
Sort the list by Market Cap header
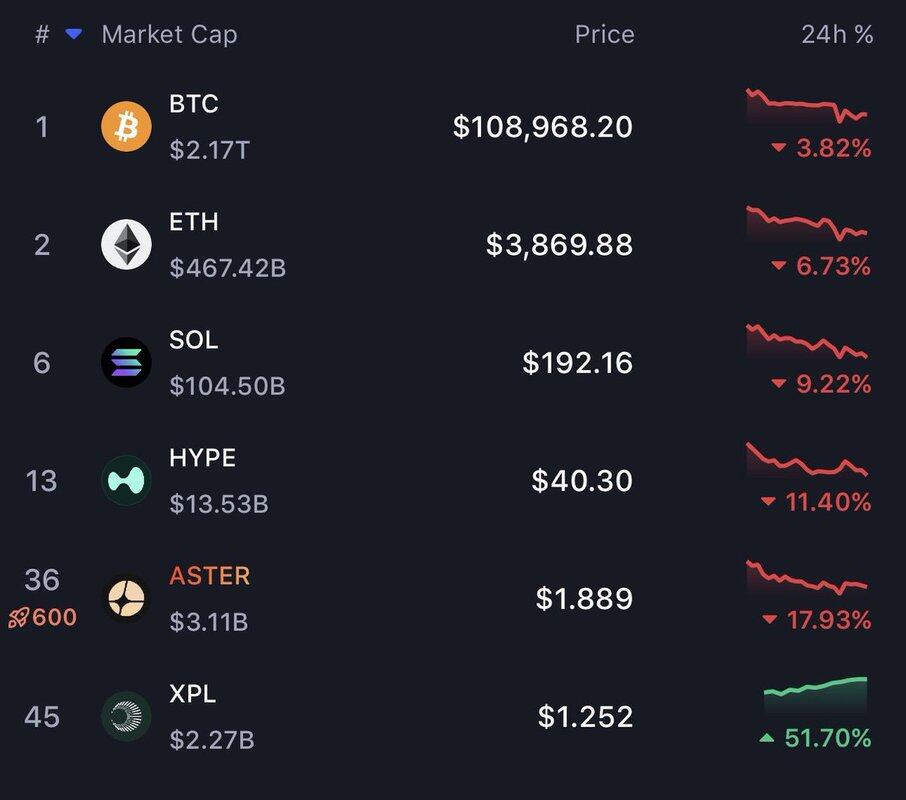pyautogui.click(x=169, y=35)
